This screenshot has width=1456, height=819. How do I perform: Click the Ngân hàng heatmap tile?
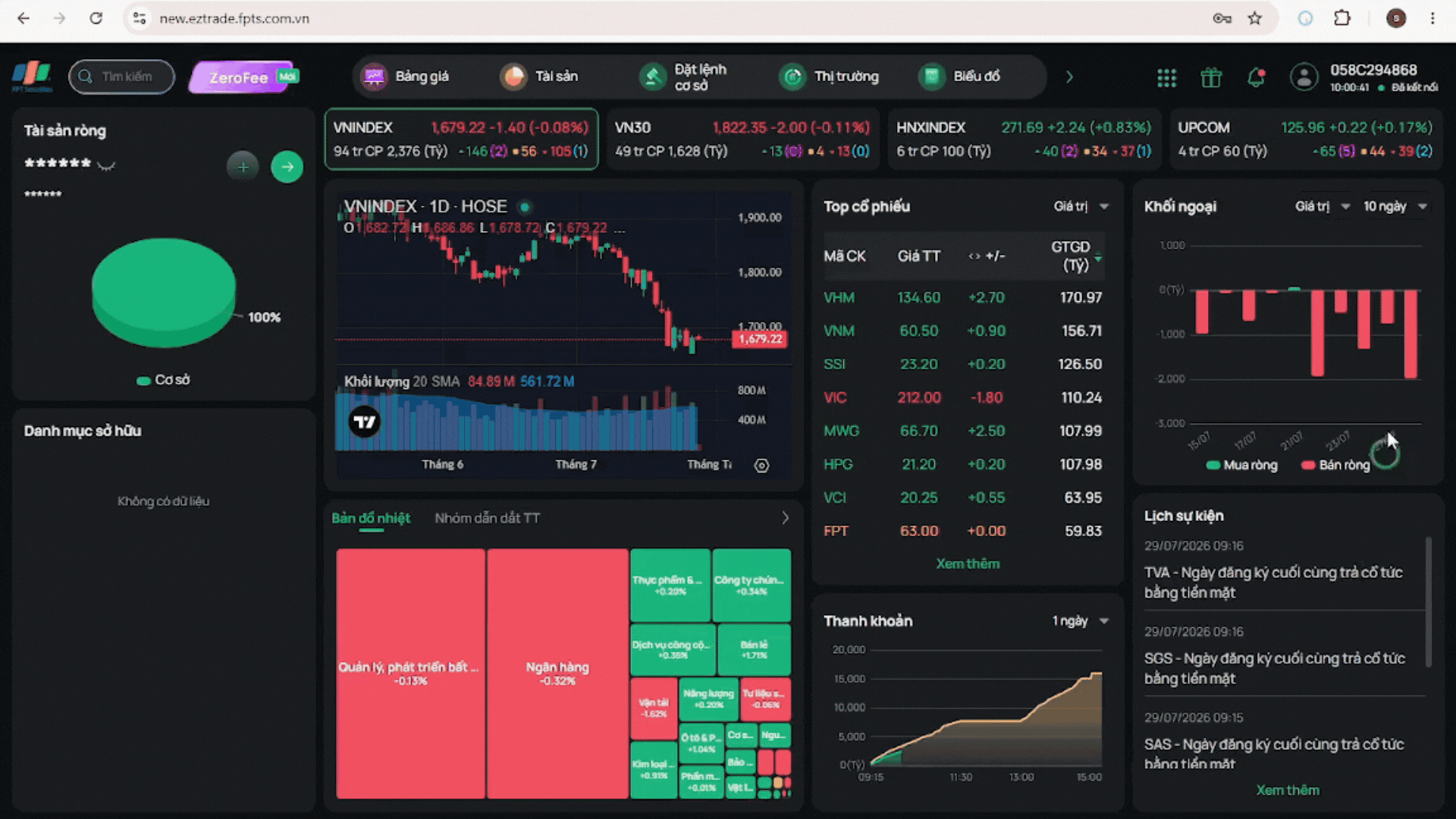(557, 673)
